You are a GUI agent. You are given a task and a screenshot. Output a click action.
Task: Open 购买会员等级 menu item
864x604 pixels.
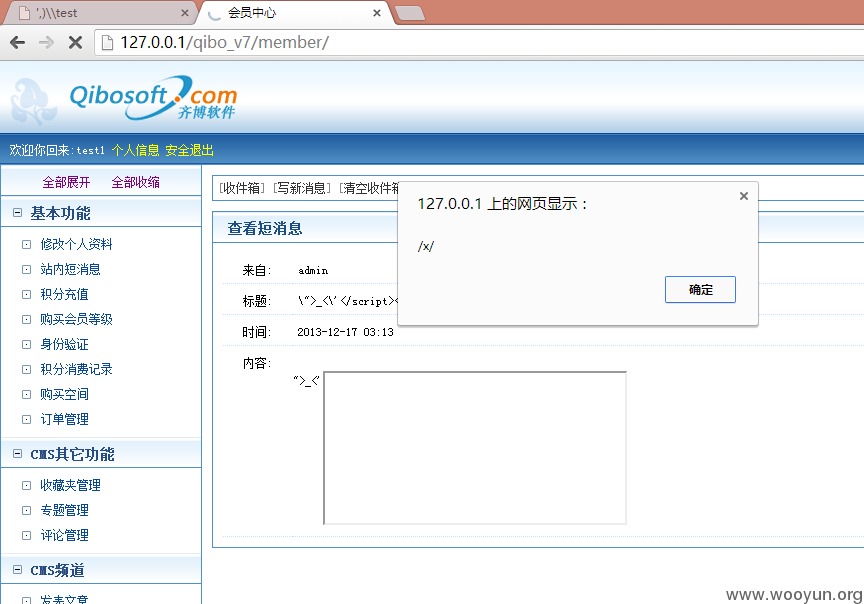[x=76, y=319]
